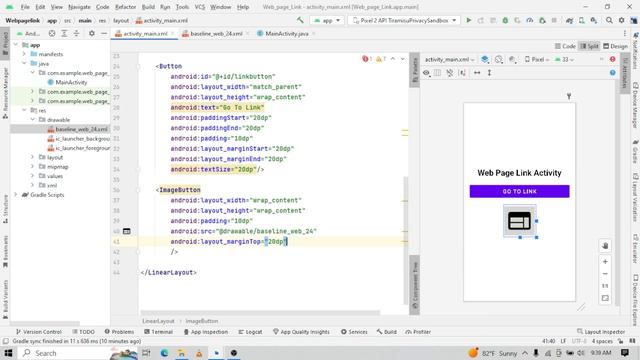The image size is (640, 360).
Task: Open the Build menu
Action: tap(148, 7)
